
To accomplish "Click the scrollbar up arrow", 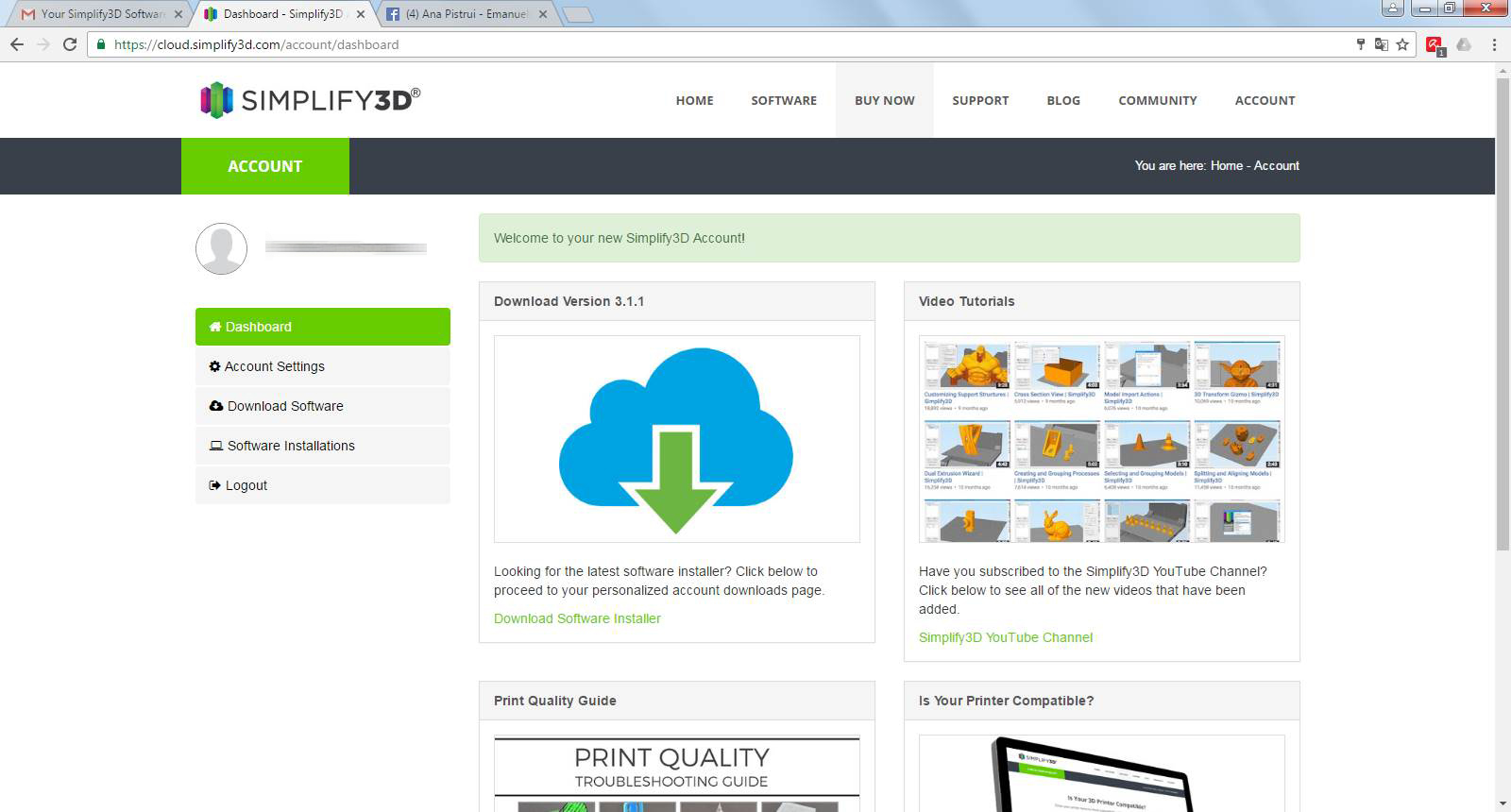I will pos(1503,70).
